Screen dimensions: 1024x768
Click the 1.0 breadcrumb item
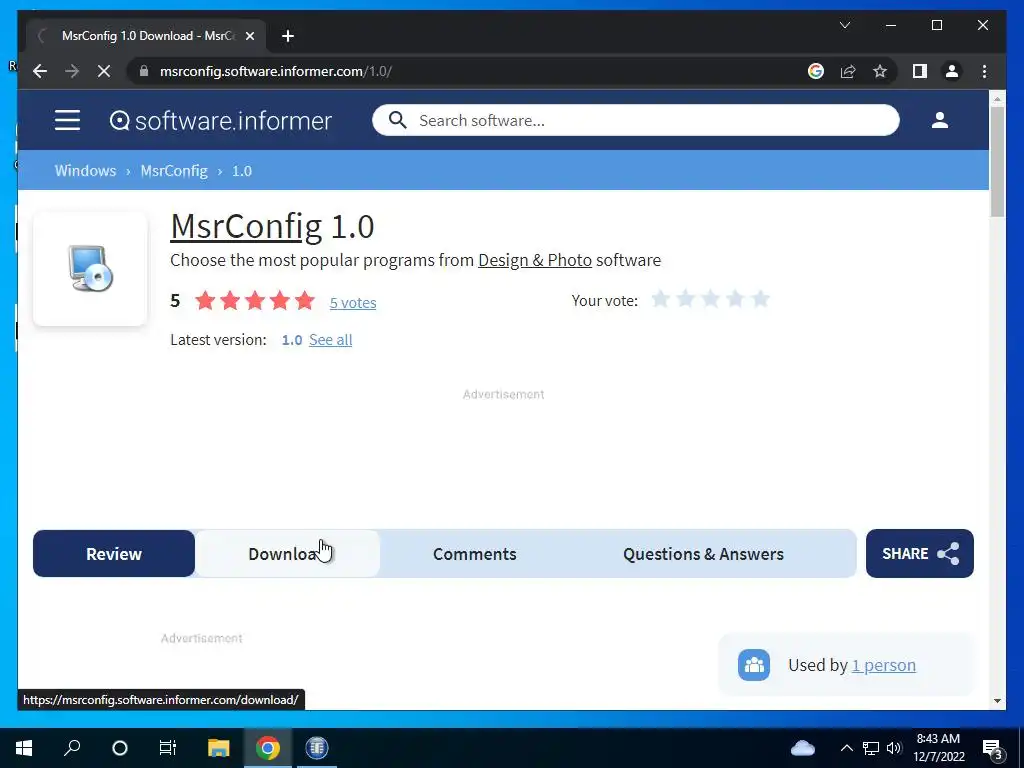pos(242,170)
